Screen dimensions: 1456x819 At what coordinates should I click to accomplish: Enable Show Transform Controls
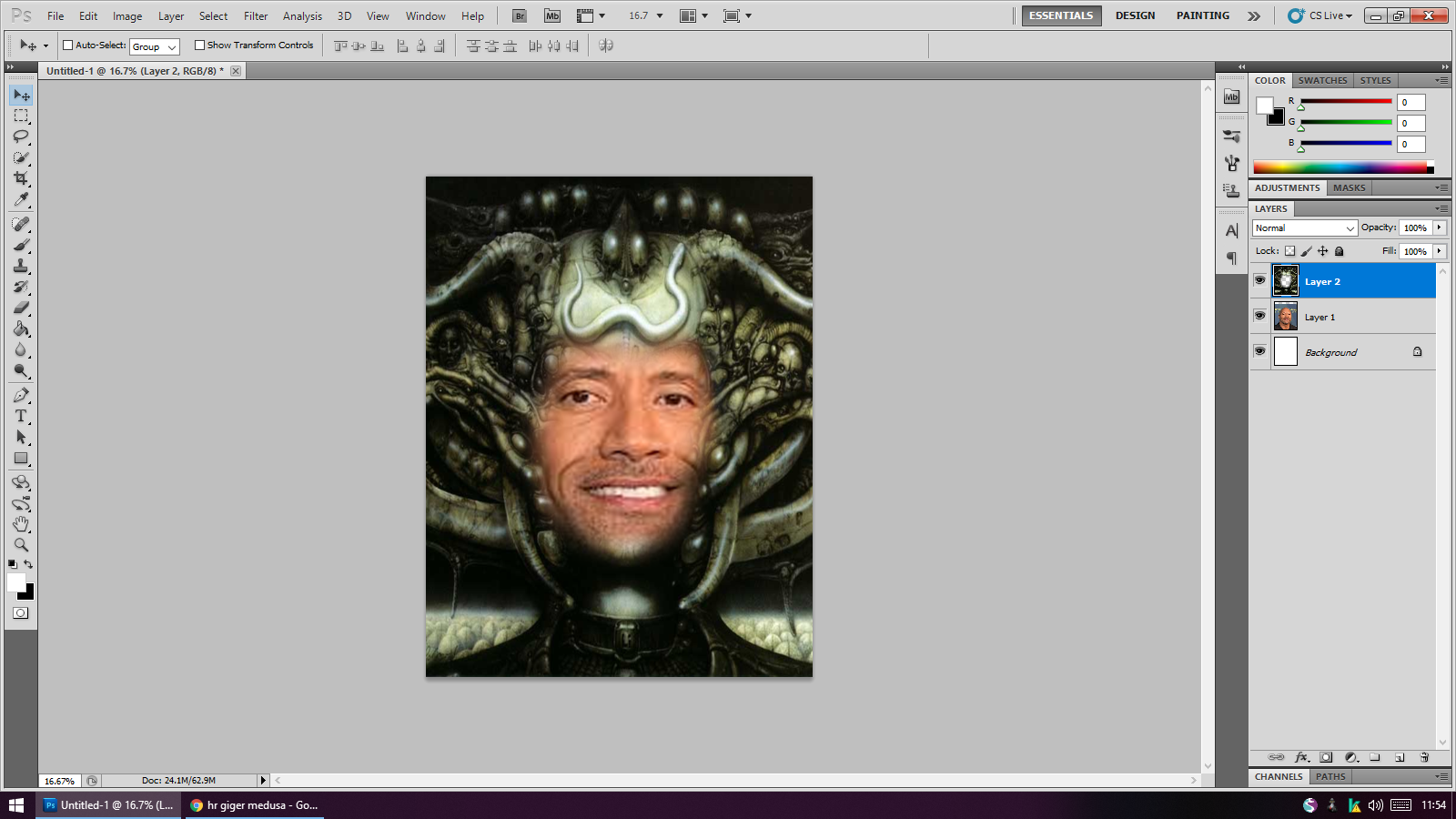[x=199, y=45]
